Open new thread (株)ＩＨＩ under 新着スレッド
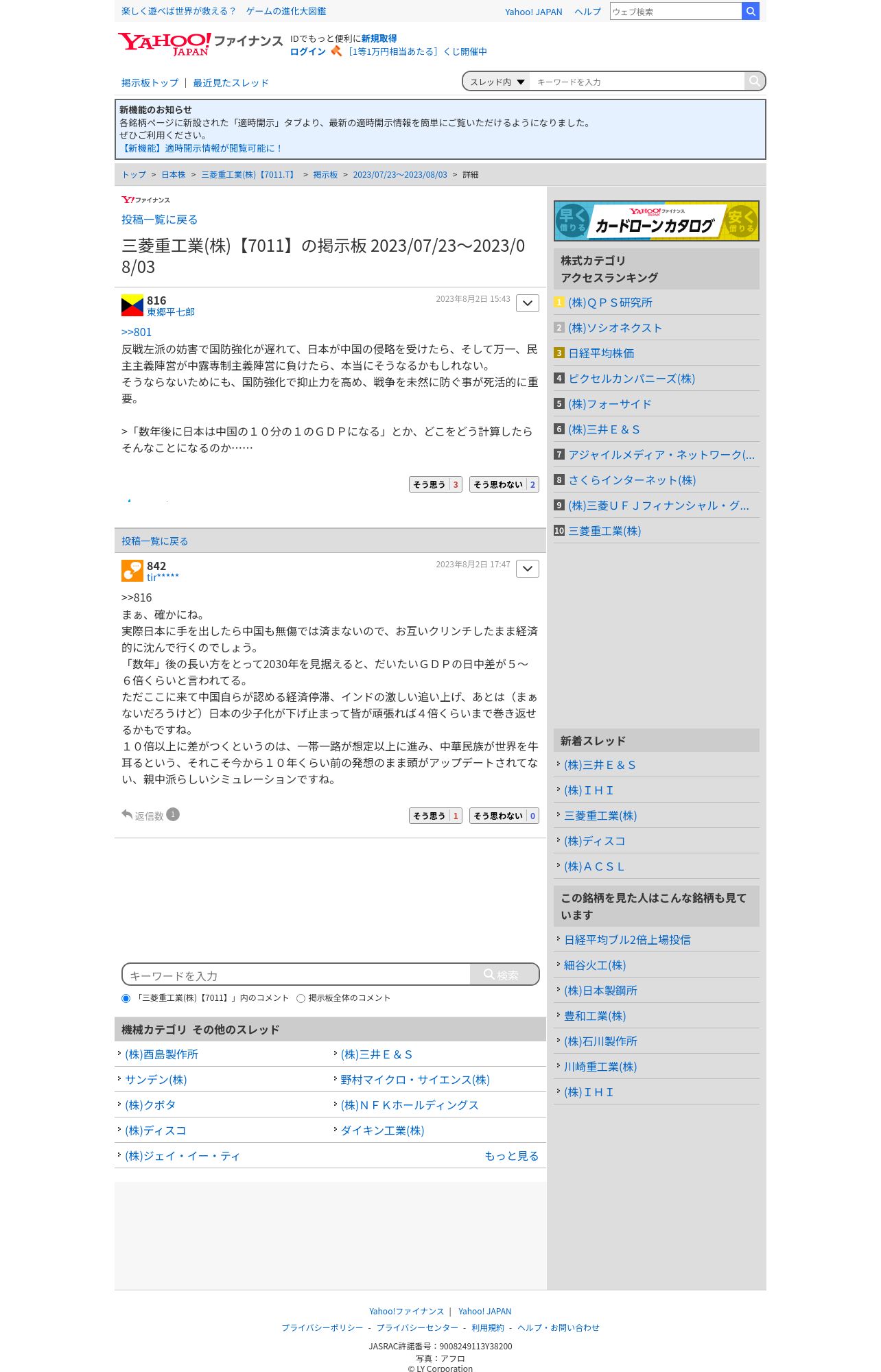Screen dimensions: 881x1372 click(589, 790)
